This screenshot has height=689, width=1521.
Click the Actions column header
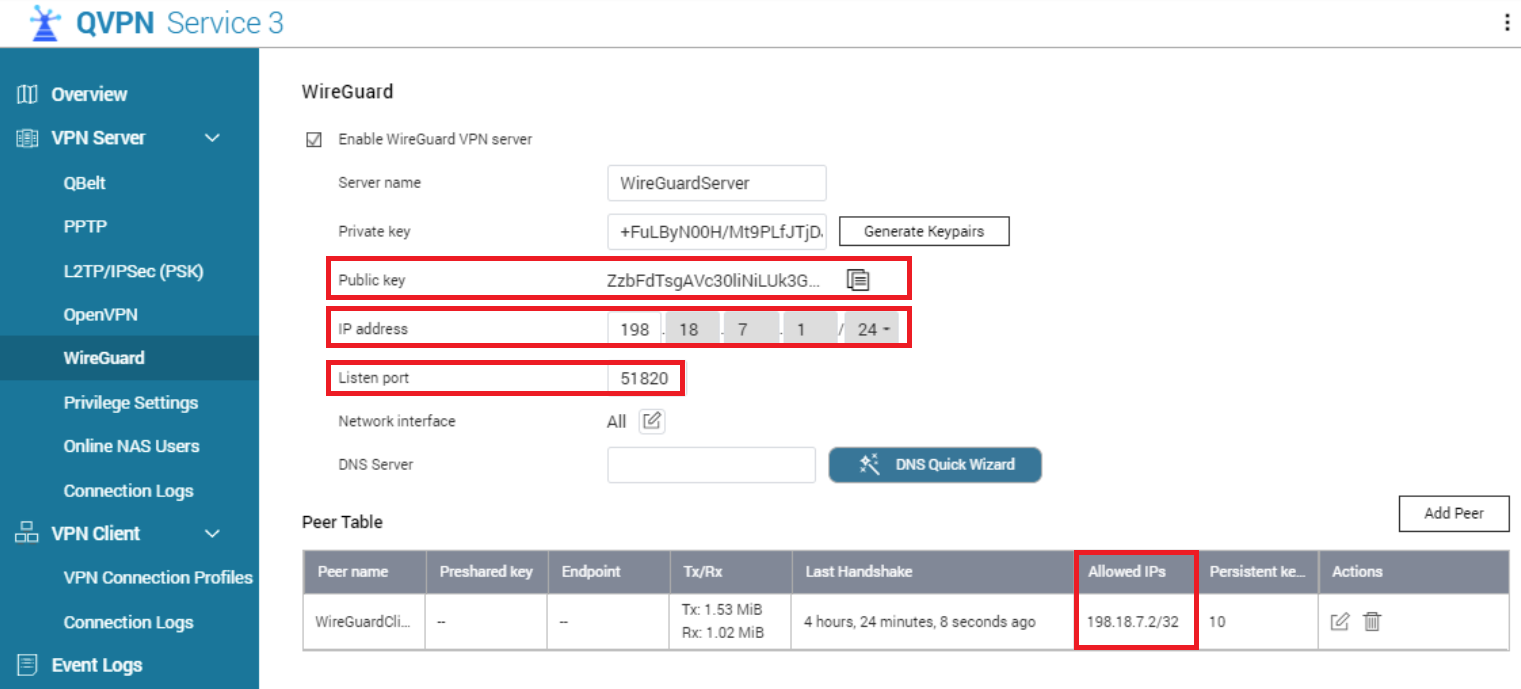[1413, 572]
